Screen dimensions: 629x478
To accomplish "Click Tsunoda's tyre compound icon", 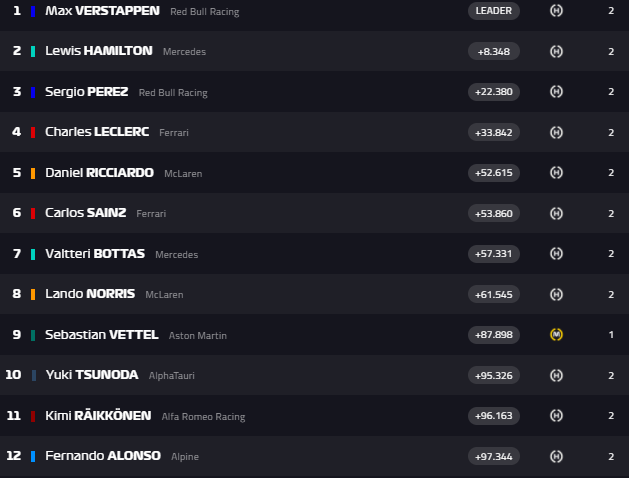I will 557,375.
